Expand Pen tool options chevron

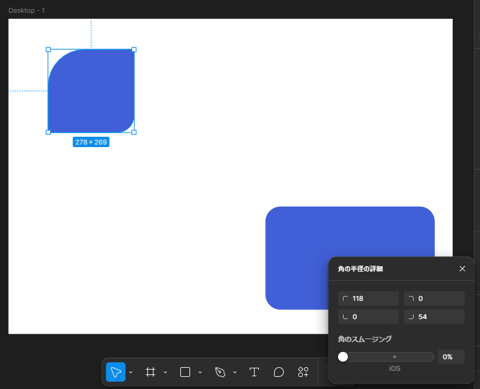point(235,372)
